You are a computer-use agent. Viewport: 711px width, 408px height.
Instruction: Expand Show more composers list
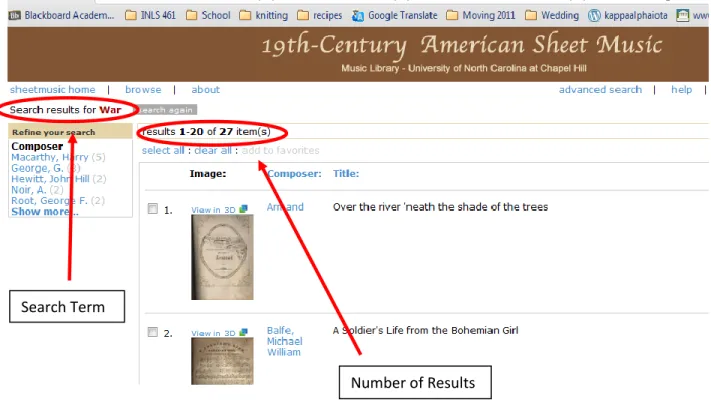(x=44, y=212)
